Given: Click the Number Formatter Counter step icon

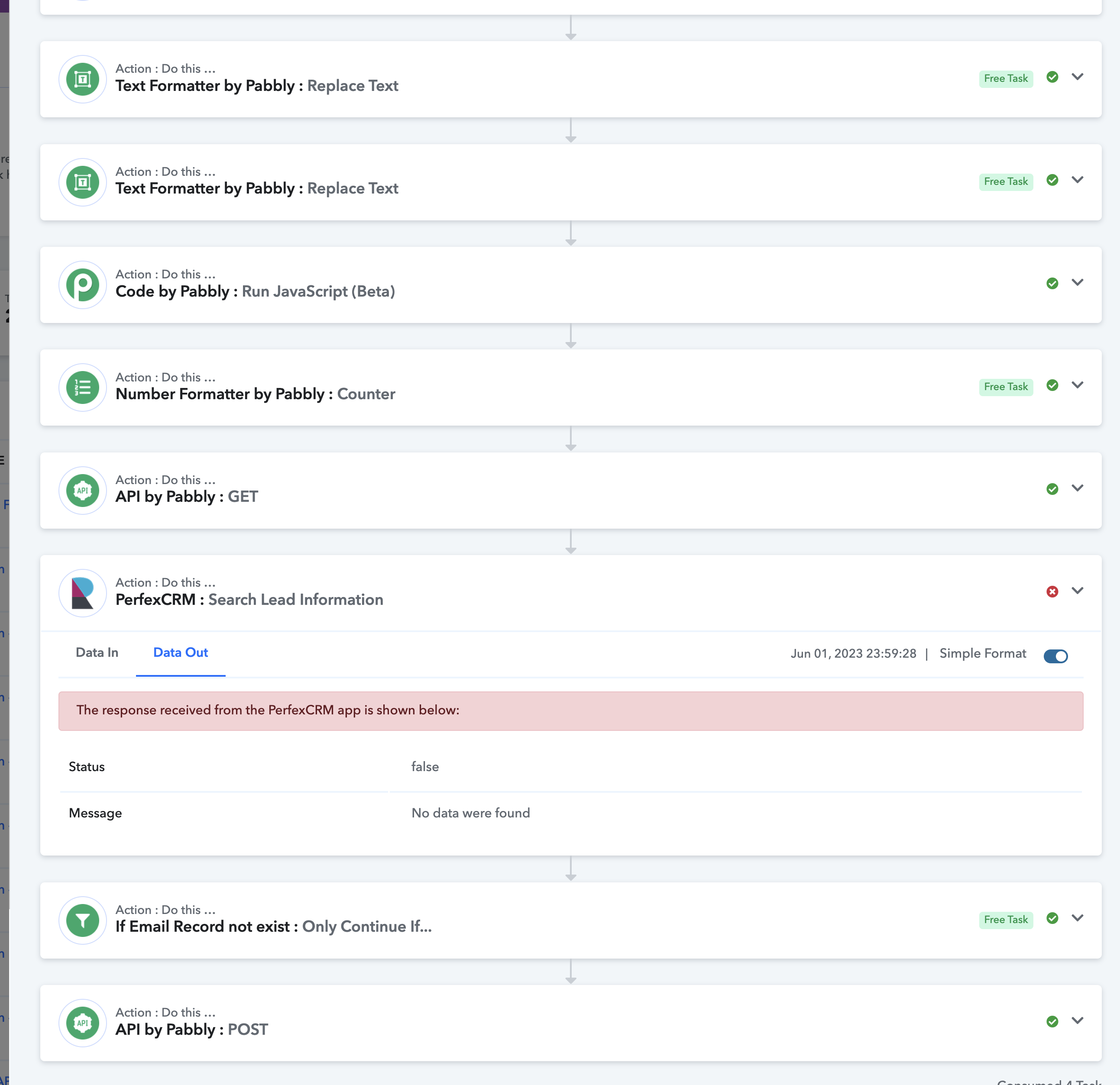Looking at the screenshot, I should coord(83,387).
